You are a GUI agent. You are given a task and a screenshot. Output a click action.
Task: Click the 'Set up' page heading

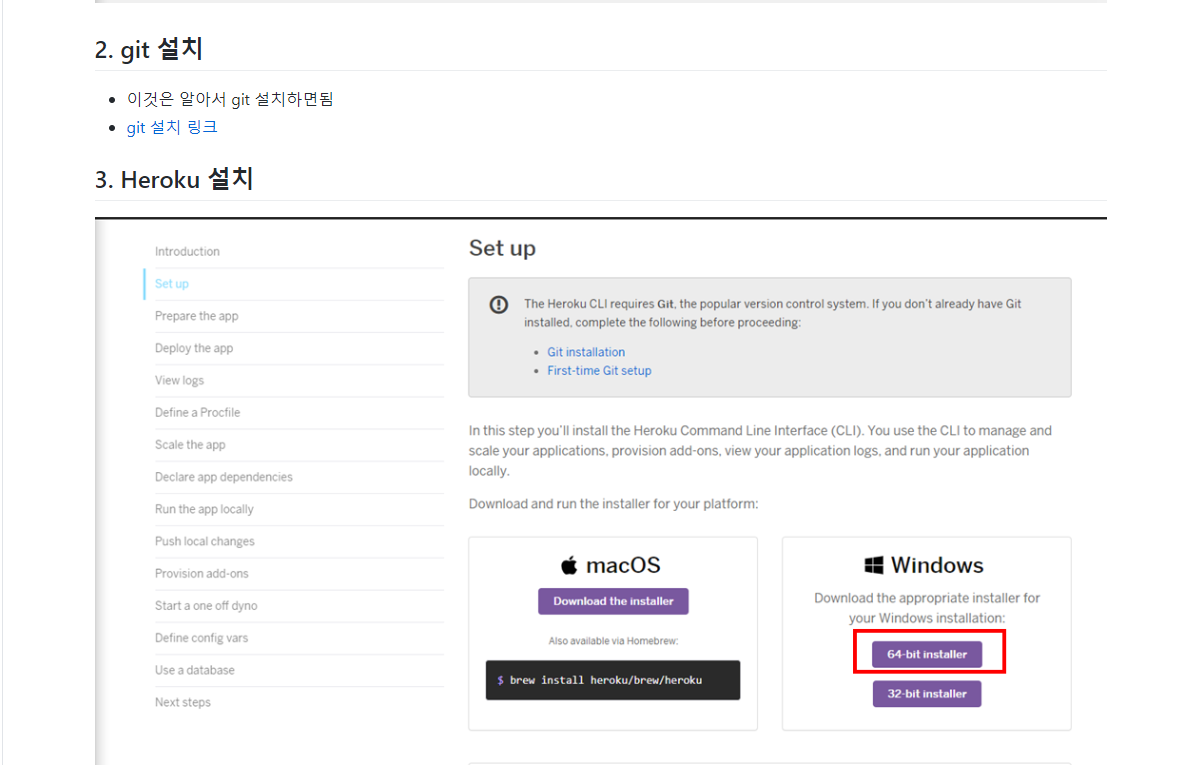pyautogui.click(x=502, y=248)
